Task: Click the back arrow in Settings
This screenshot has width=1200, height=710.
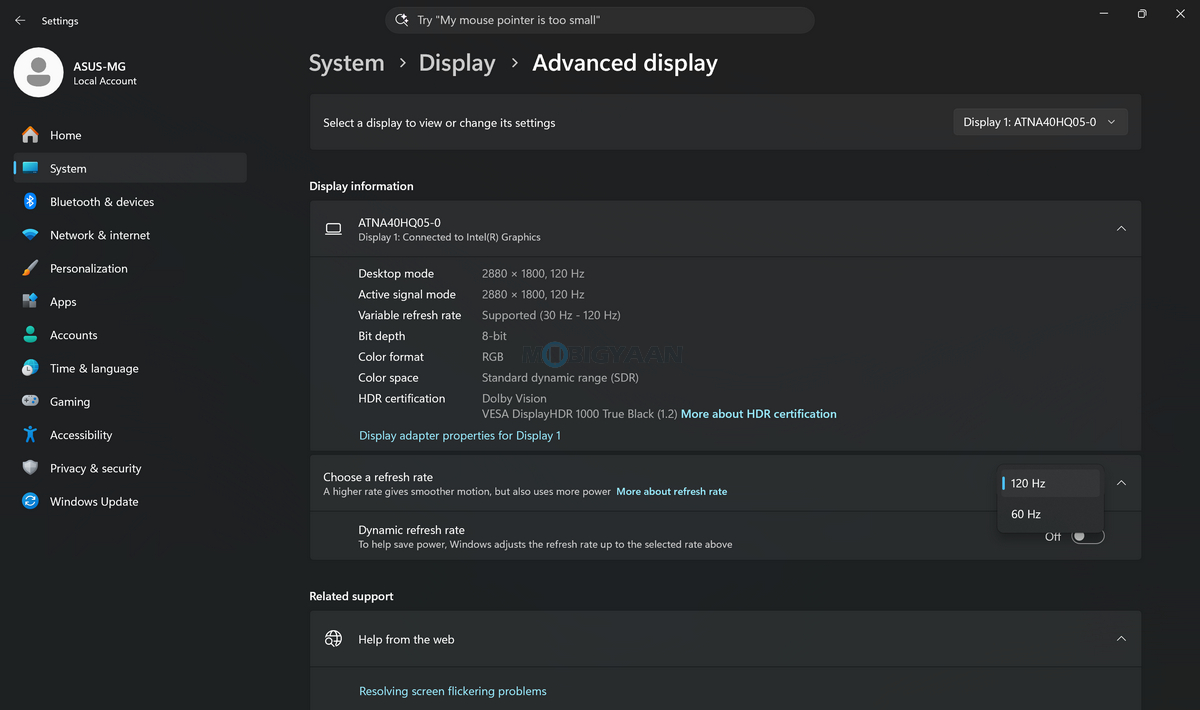Action: coord(20,20)
